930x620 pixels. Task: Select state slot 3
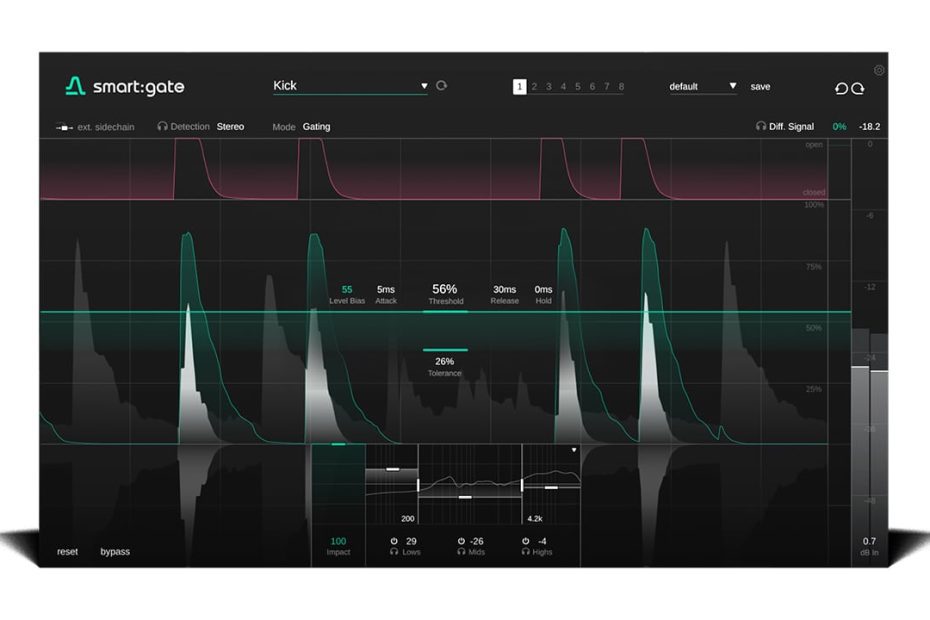pyautogui.click(x=548, y=87)
